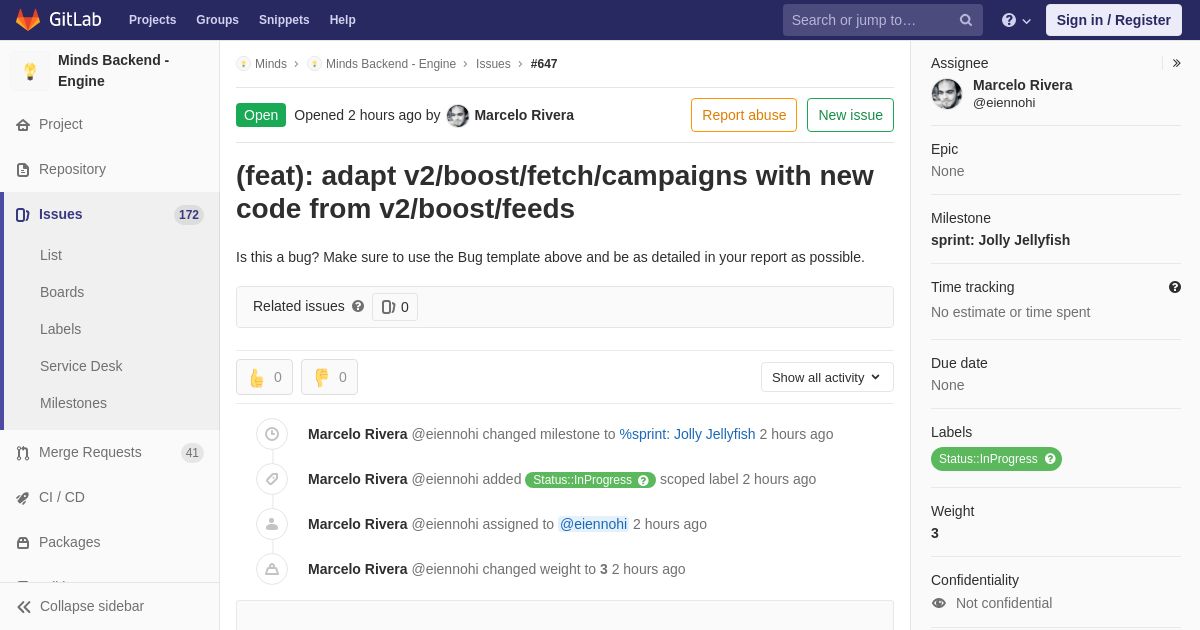
Task: Open Show all activity dropdown
Action: pyautogui.click(x=827, y=377)
